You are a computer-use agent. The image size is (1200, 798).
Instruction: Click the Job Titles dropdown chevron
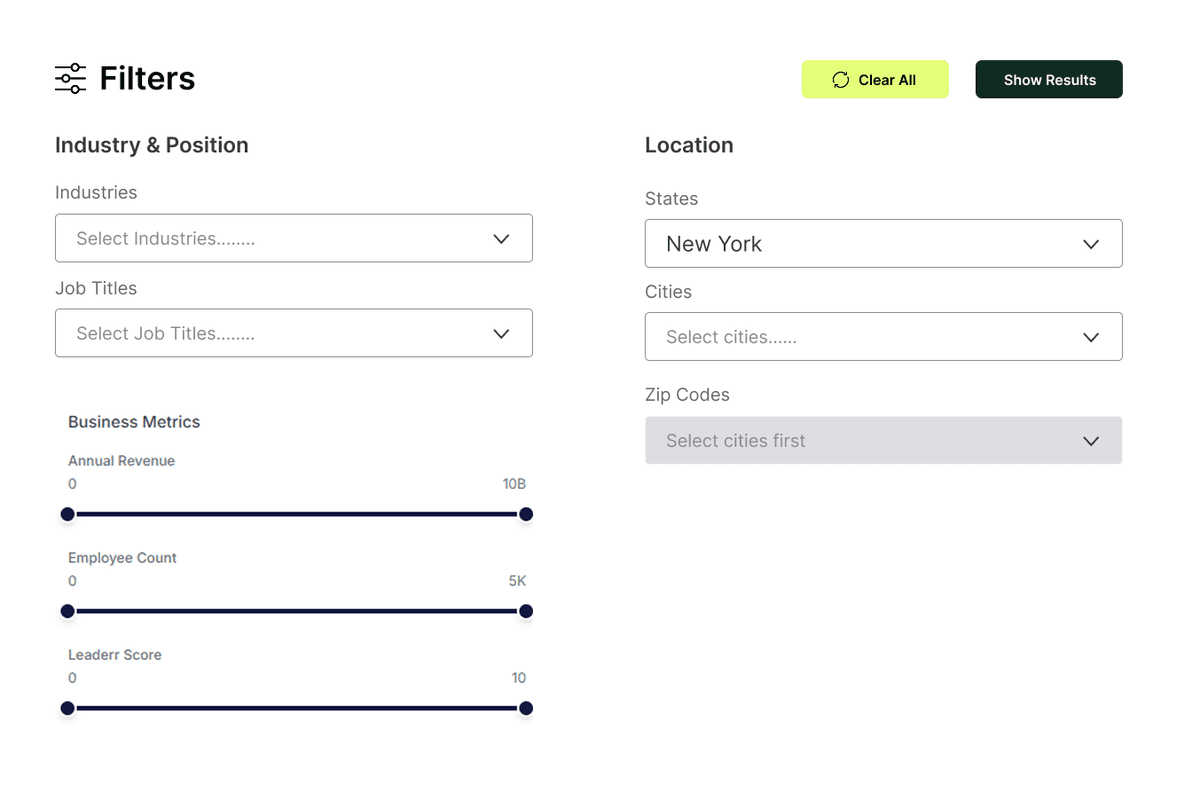(501, 333)
